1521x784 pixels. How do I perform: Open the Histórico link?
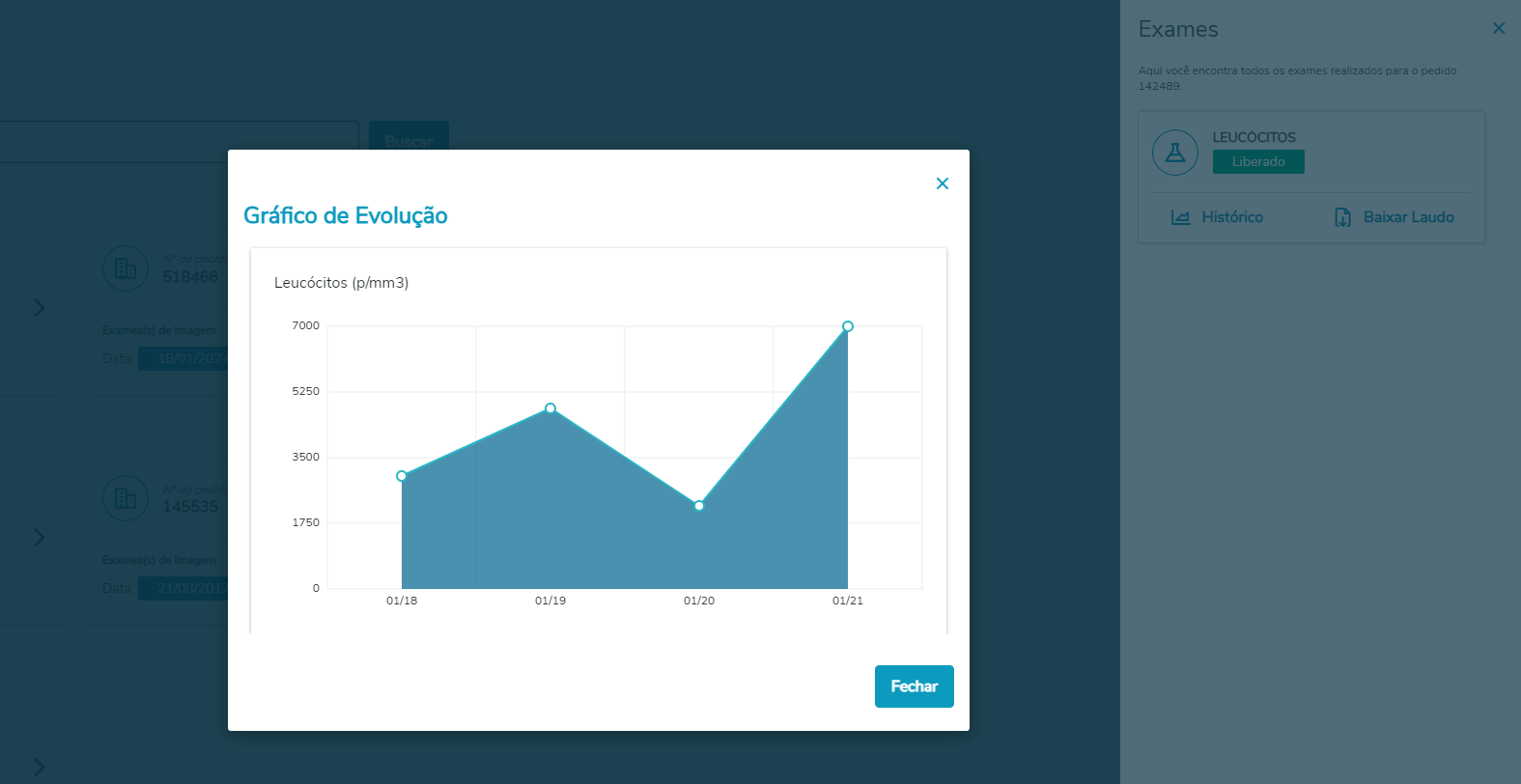pyautogui.click(x=1232, y=217)
